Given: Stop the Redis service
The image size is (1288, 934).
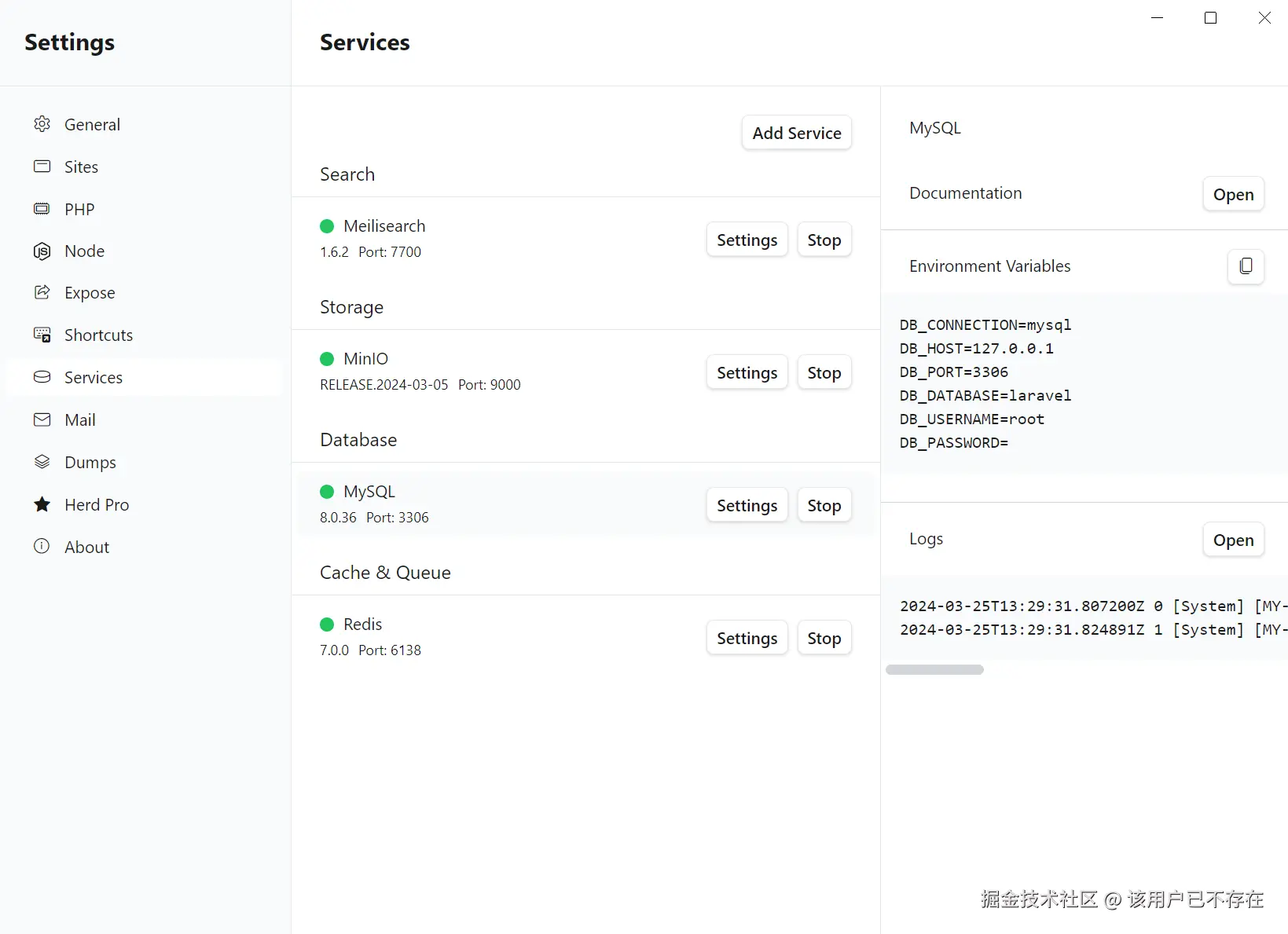Looking at the screenshot, I should coord(824,639).
